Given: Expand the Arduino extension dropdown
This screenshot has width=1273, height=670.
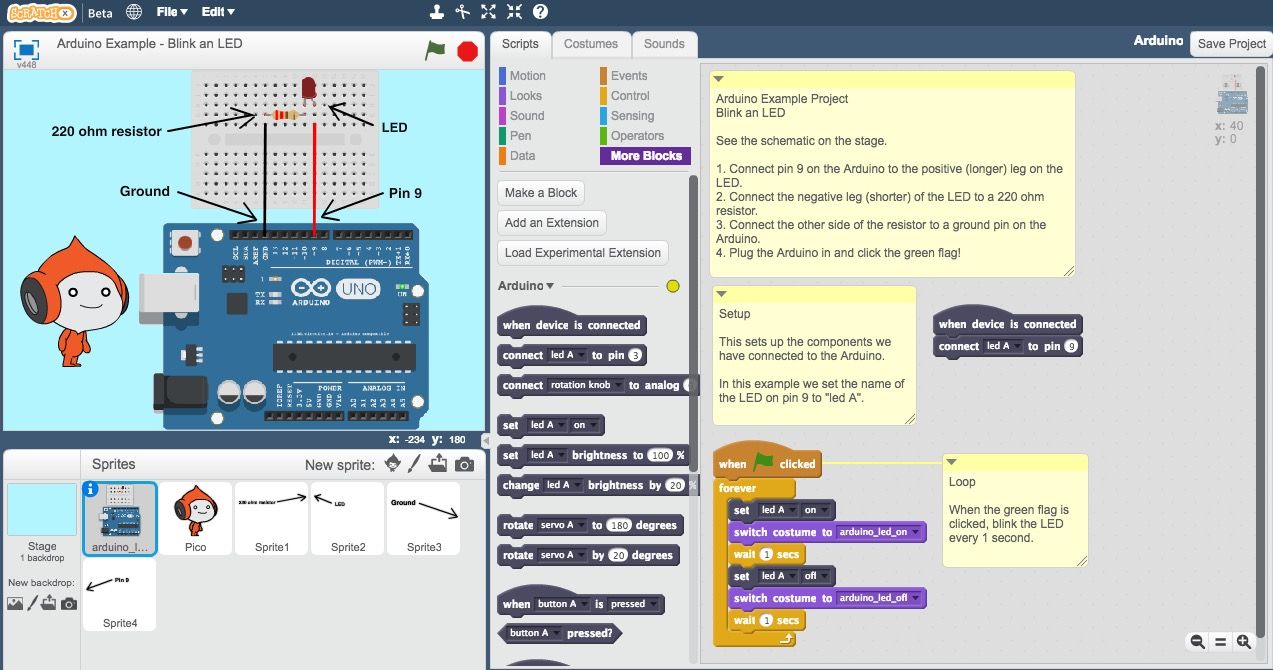Looking at the screenshot, I should click(549, 286).
